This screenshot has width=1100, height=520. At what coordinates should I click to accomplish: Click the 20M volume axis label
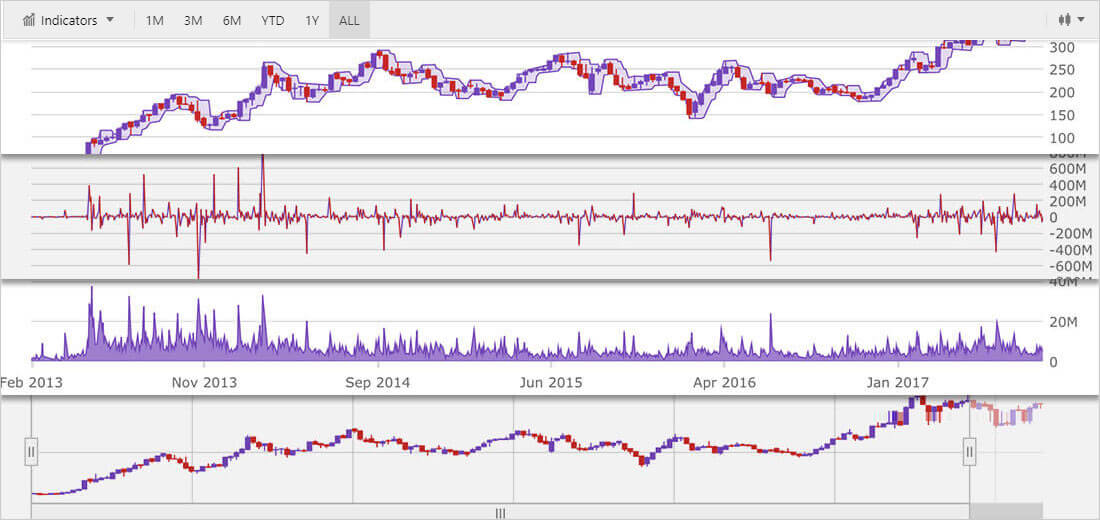point(1061,322)
